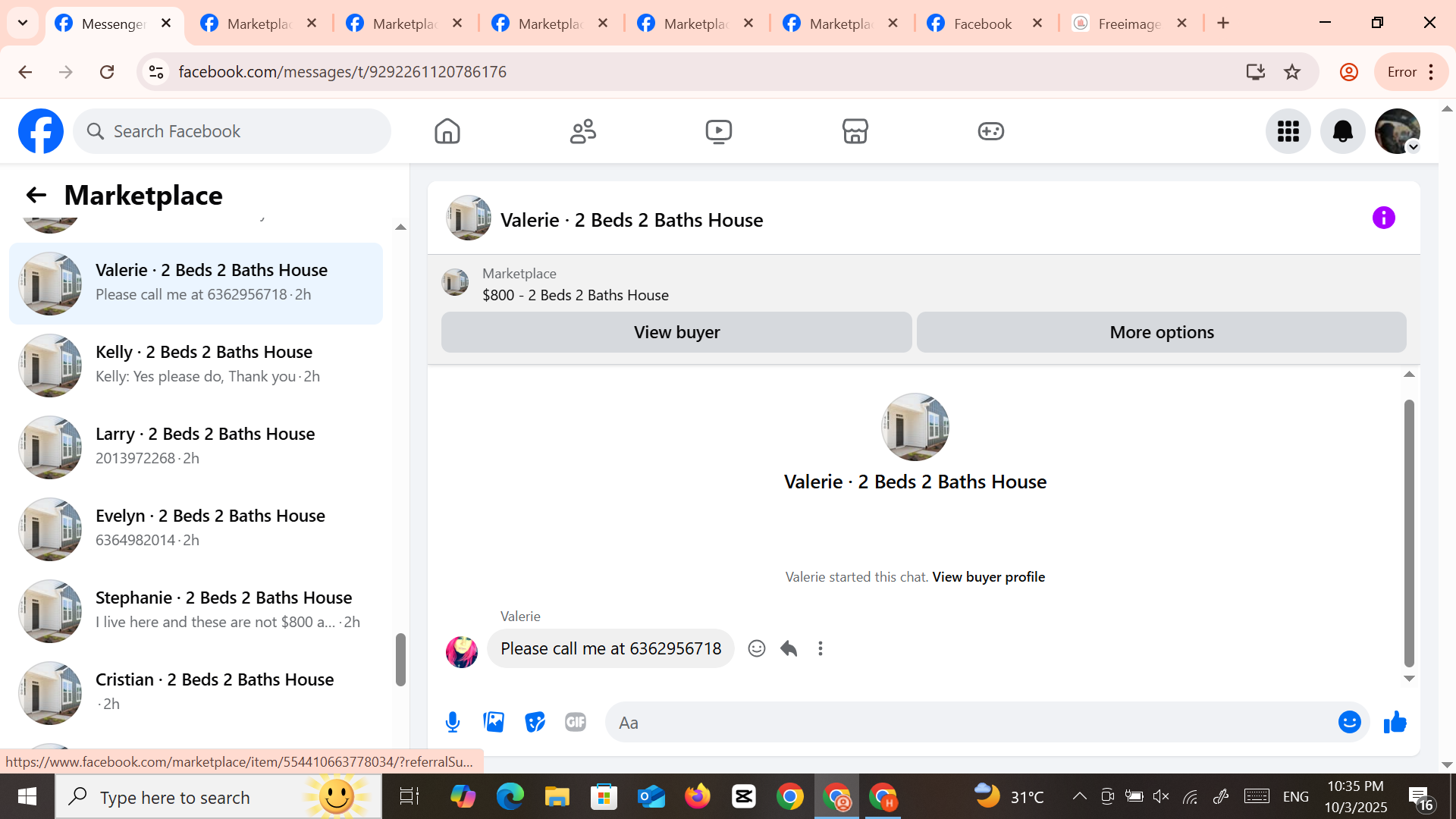Open the Facebook apps menu grid
Image resolution: width=1456 pixels, height=819 pixels.
coord(1288,131)
